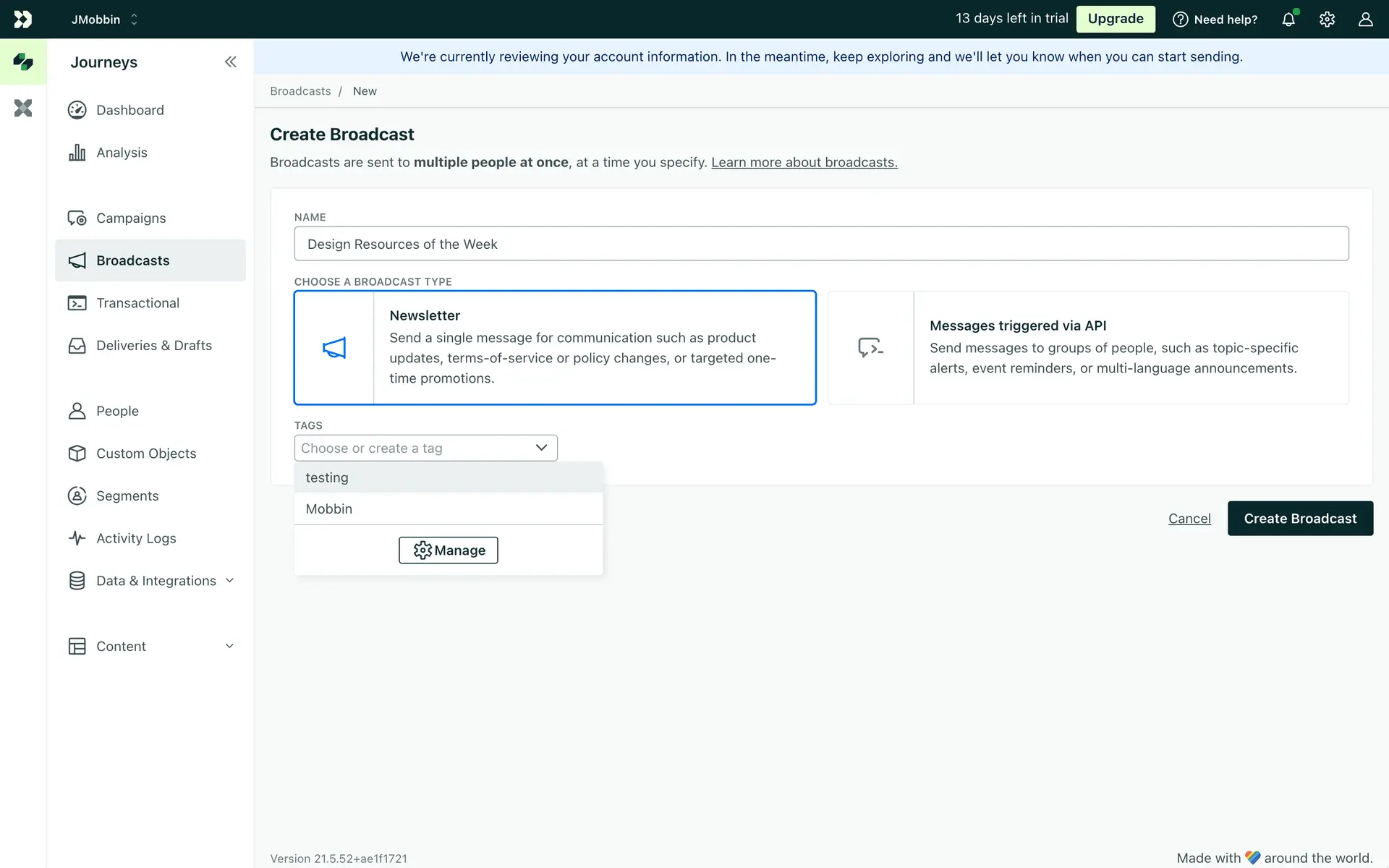Open account settings gear icon
Image resolution: width=1389 pixels, height=868 pixels.
(1327, 20)
